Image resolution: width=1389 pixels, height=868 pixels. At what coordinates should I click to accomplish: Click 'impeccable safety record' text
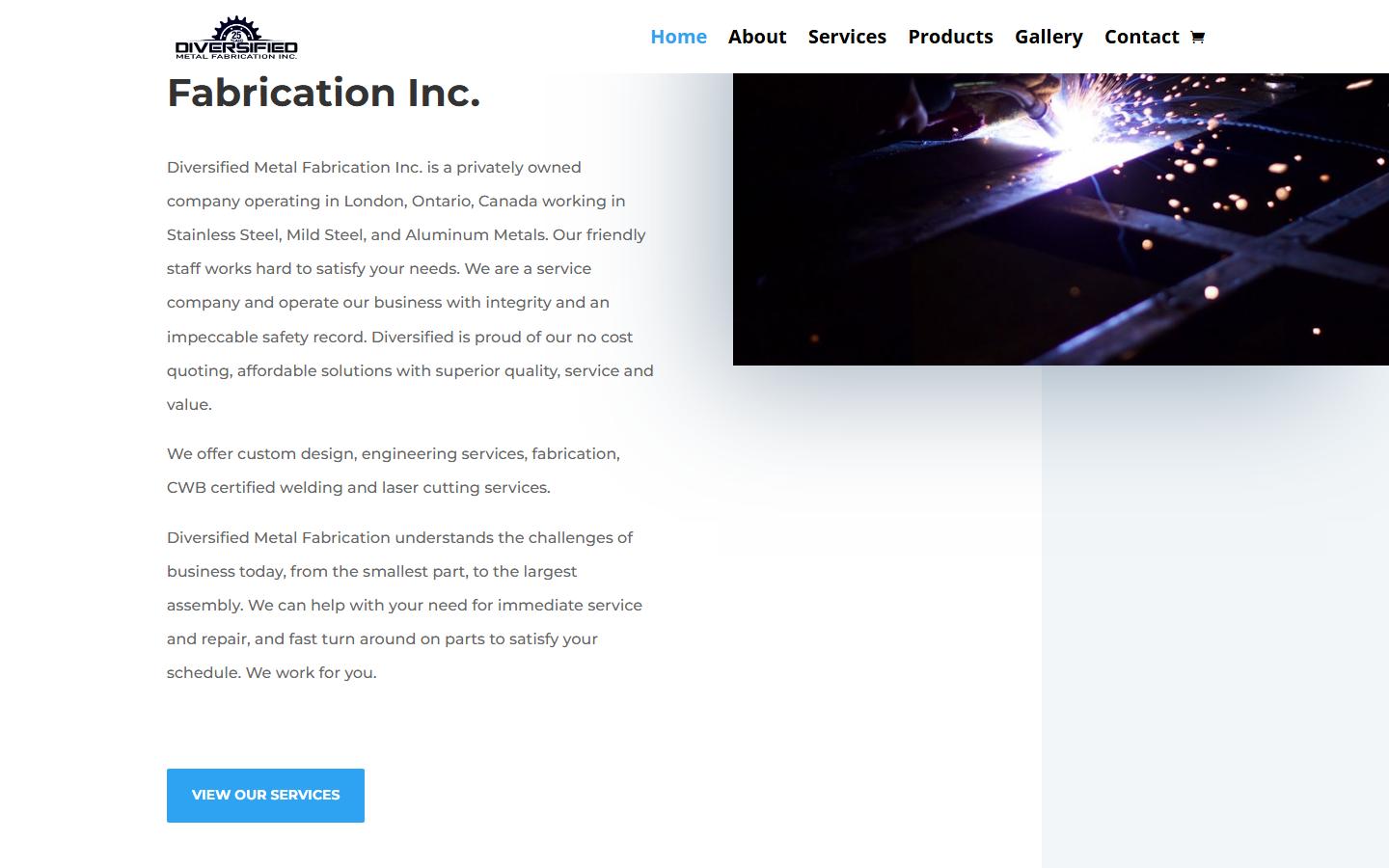(266, 338)
